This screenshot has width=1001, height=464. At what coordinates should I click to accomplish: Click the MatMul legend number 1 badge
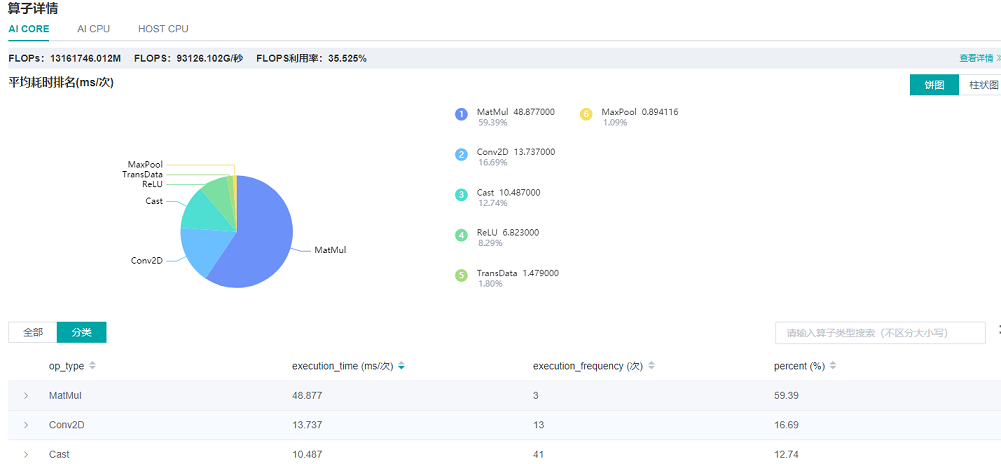tap(461, 114)
